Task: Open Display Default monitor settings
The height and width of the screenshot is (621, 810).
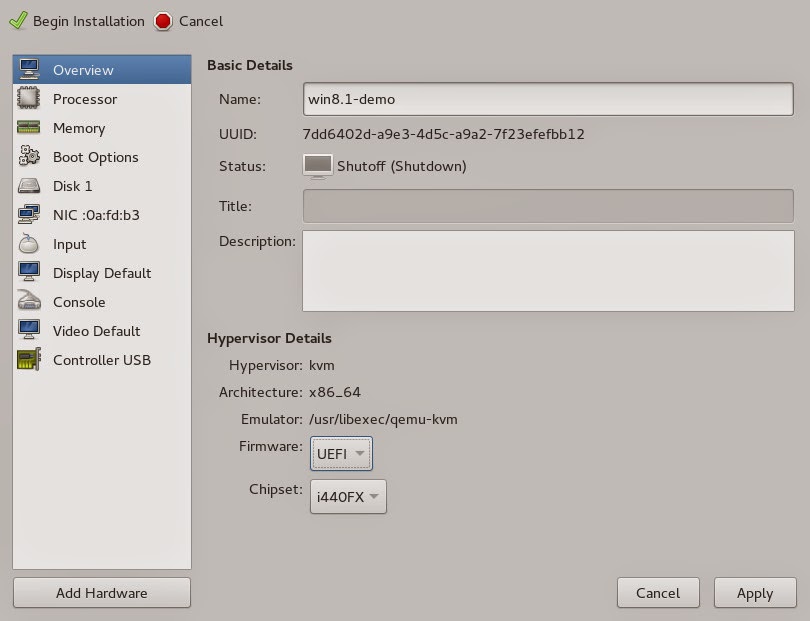Action: (30, 273)
